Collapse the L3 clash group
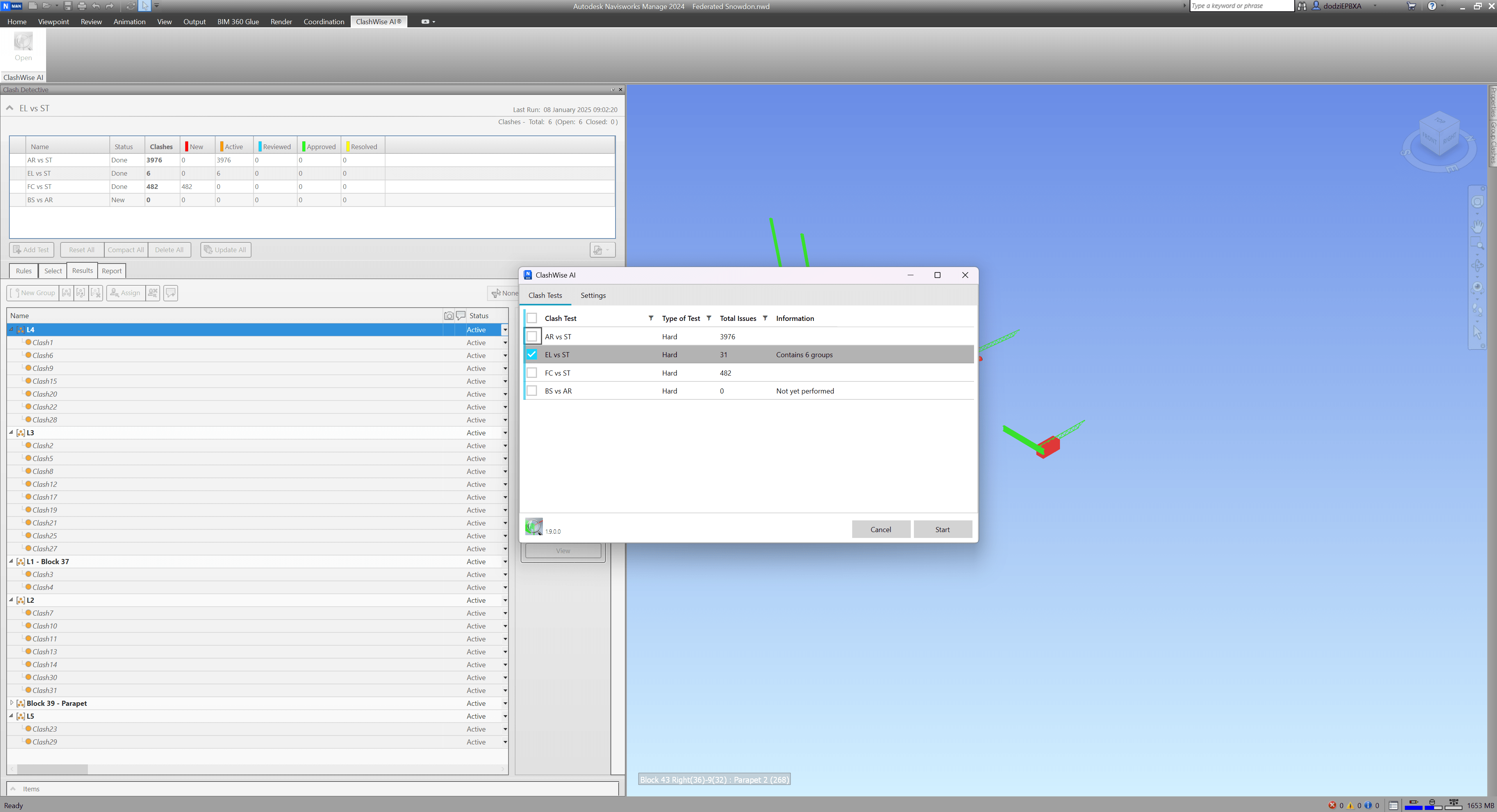Screen dimensions: 1497x812 click(11, 433)
